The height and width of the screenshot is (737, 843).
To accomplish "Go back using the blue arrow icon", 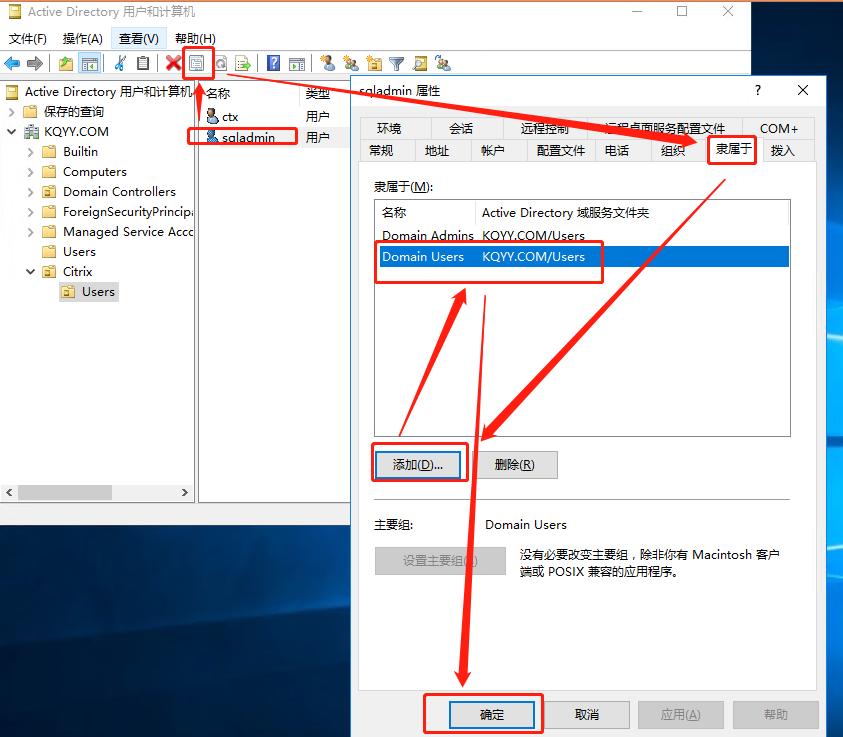I will tap(12, 64).
